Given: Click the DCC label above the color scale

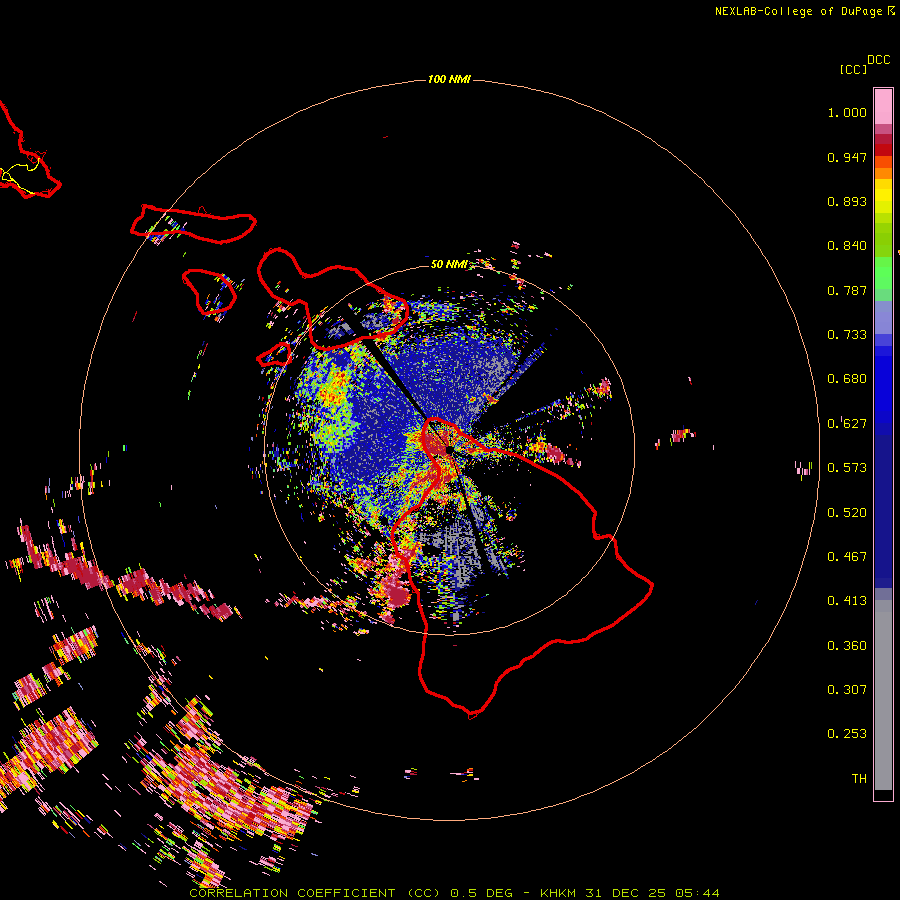Looking at the screenshot, I should (879, 60).
